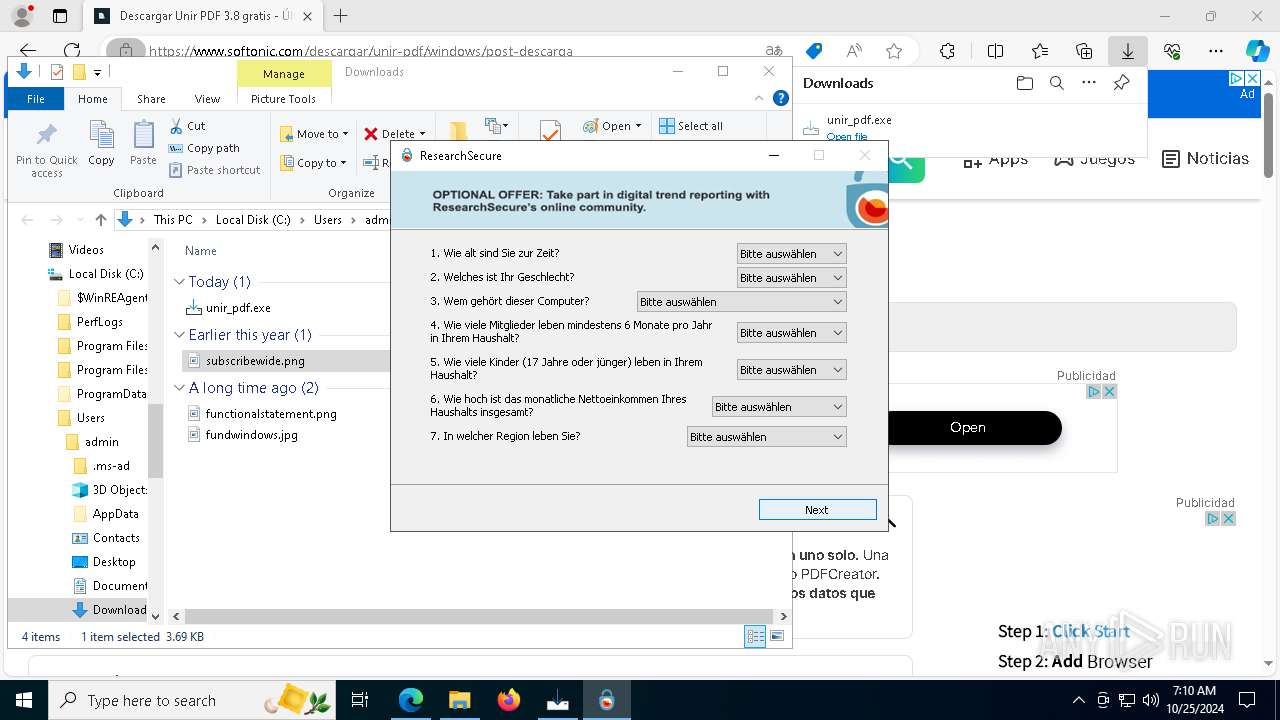Switch Explorer to details view icon
This screenshot has width=1280, height=720.
[755, 636]
